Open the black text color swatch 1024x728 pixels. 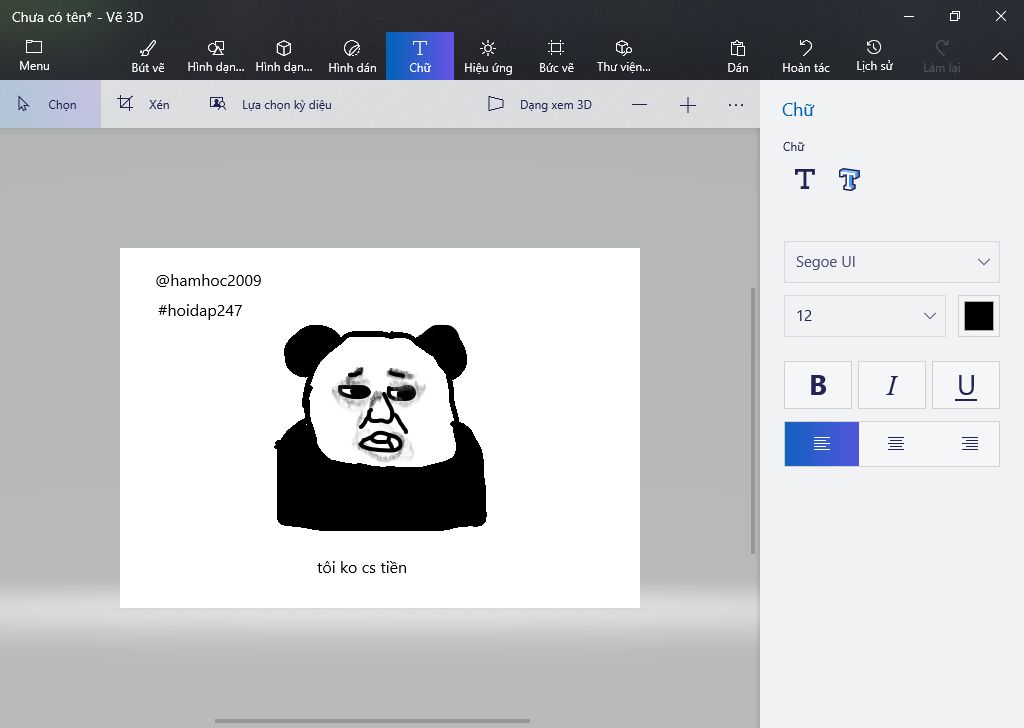[x=978, y=316]
